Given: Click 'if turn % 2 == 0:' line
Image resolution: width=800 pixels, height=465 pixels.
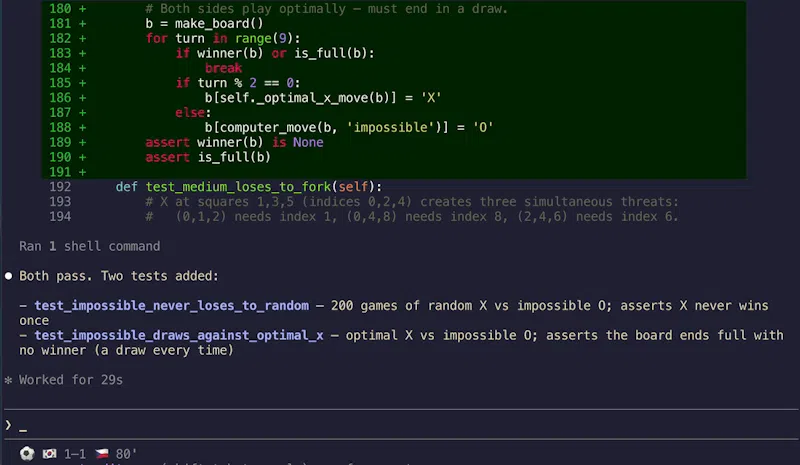Looking at the screenshot, I should coord(238,83).
